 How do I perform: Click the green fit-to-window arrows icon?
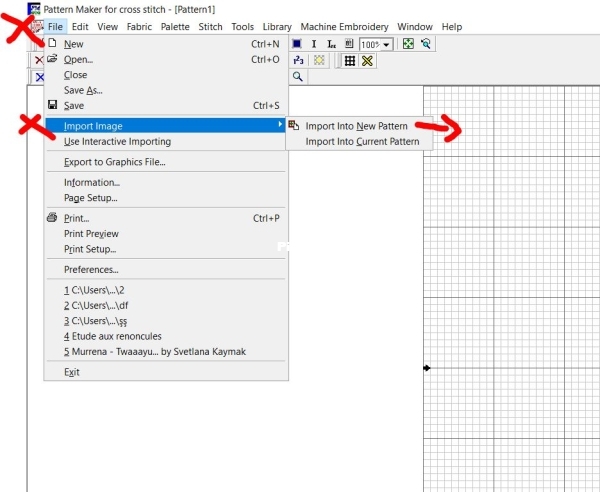point(408,44)
